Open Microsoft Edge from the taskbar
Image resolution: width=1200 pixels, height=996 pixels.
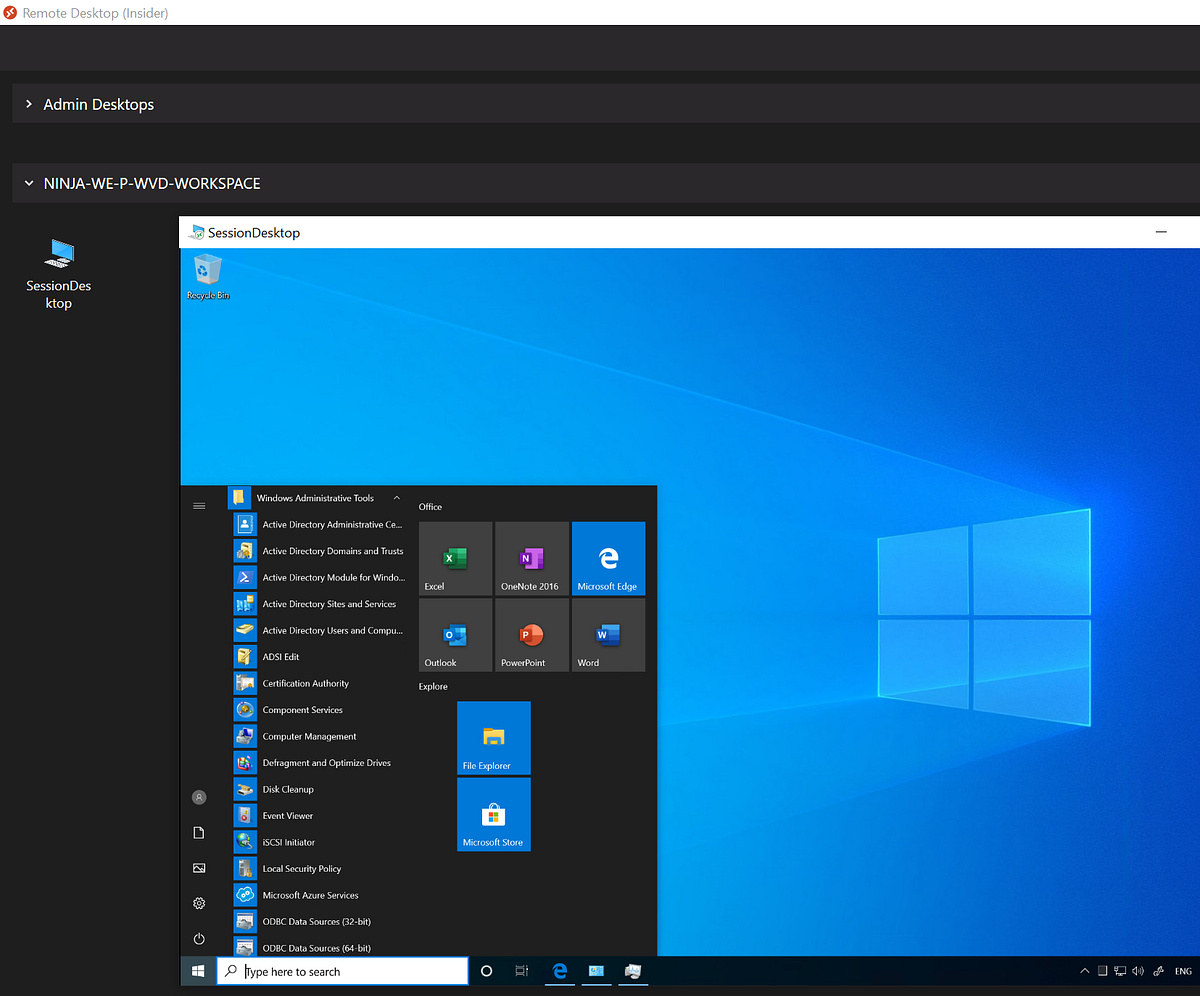pyautogui.click(x=560, y=971)
